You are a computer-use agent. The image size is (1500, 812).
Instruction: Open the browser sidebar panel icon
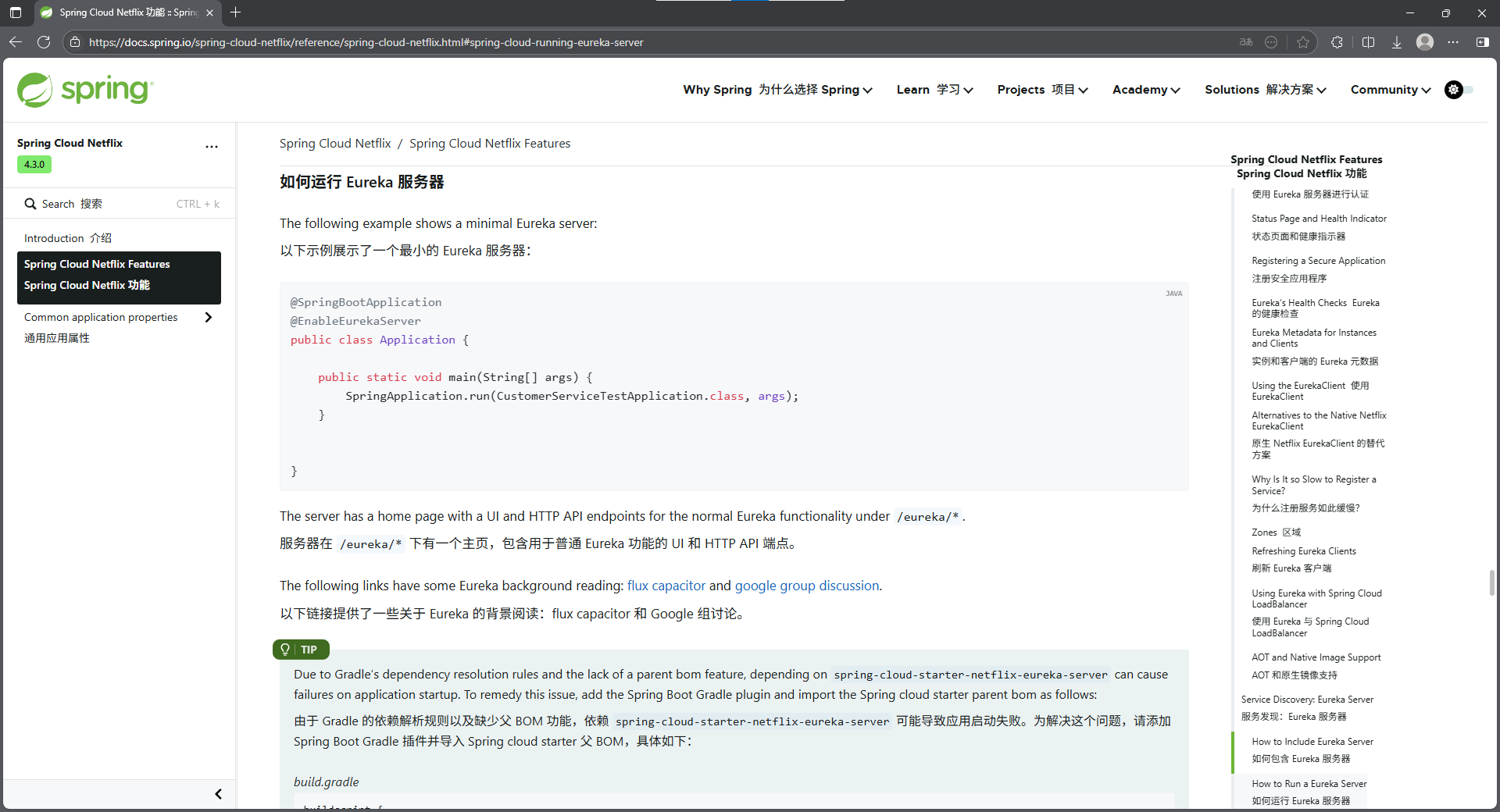point(1482,42)
